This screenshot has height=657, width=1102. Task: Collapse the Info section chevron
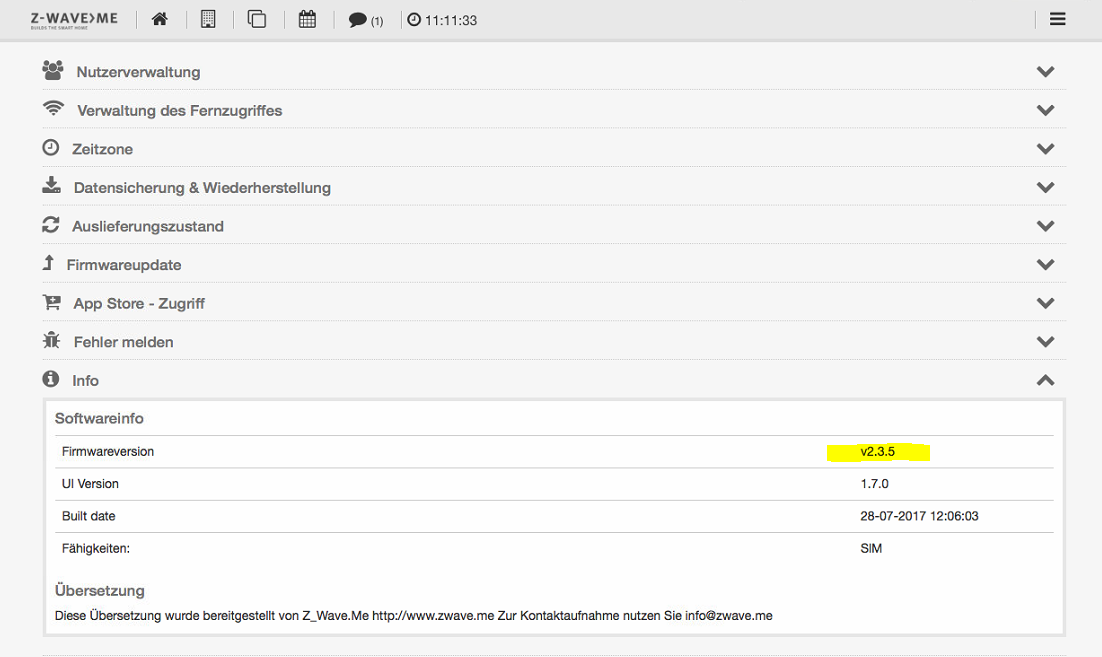point(1045,380)
